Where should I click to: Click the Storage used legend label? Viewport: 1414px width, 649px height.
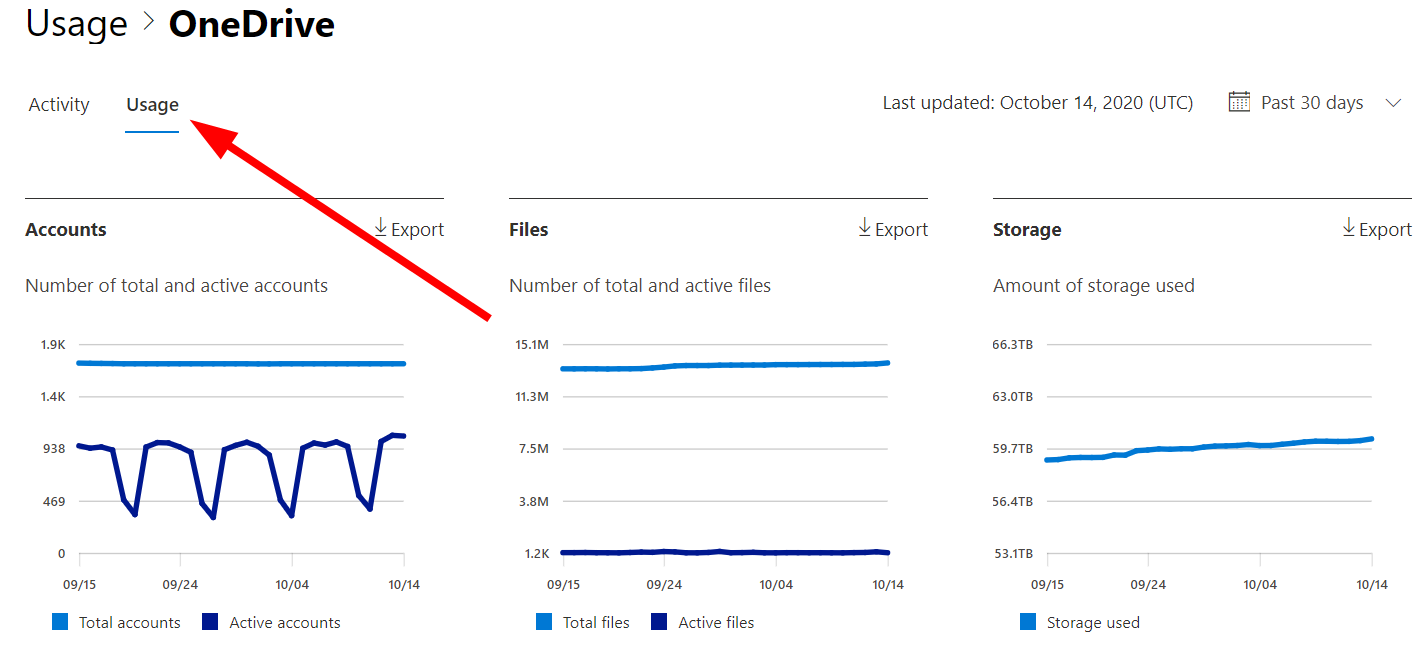click(x=1093, y=623)
